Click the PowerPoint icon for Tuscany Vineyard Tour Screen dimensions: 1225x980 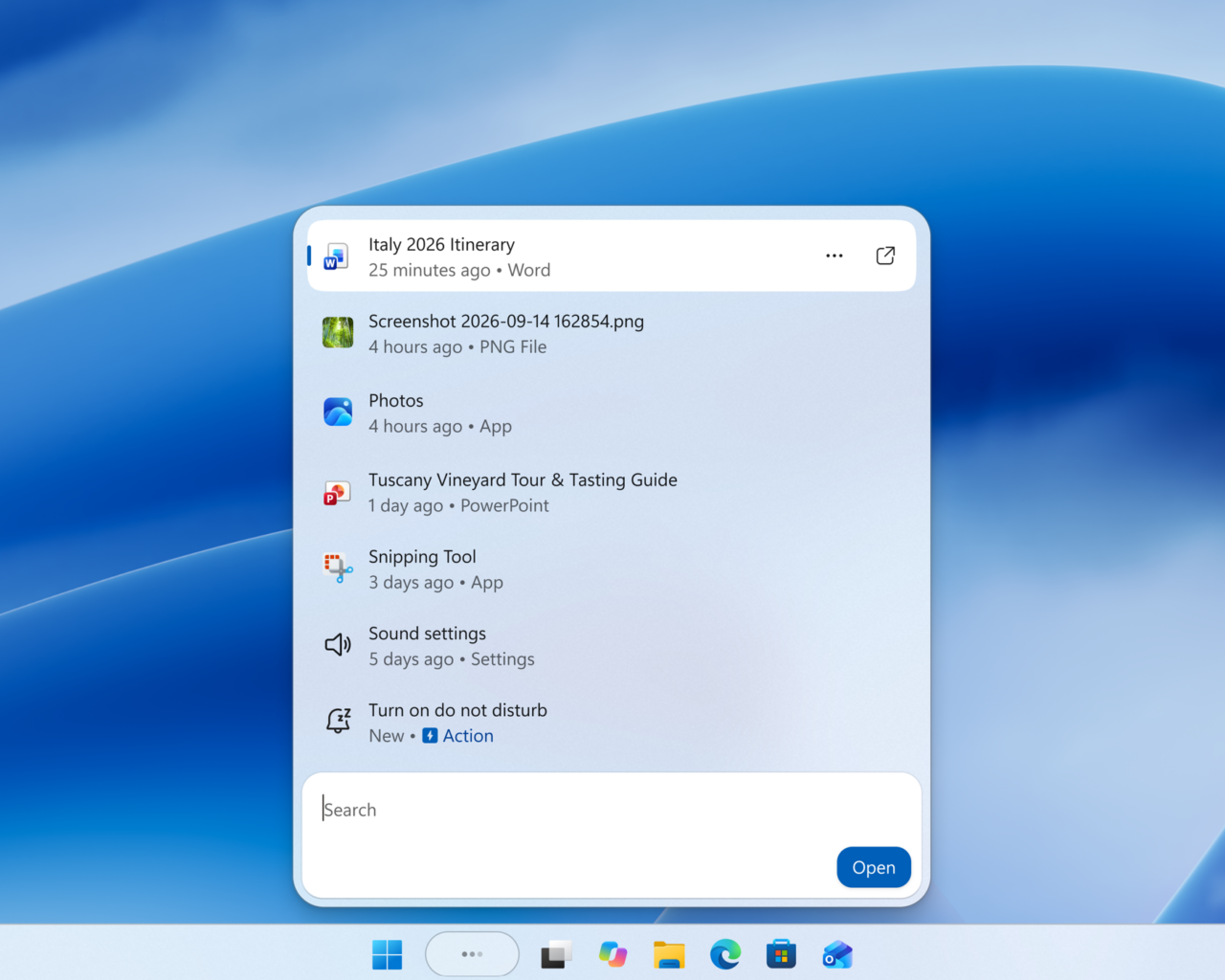pyautogui.click(x=337, y=492)
